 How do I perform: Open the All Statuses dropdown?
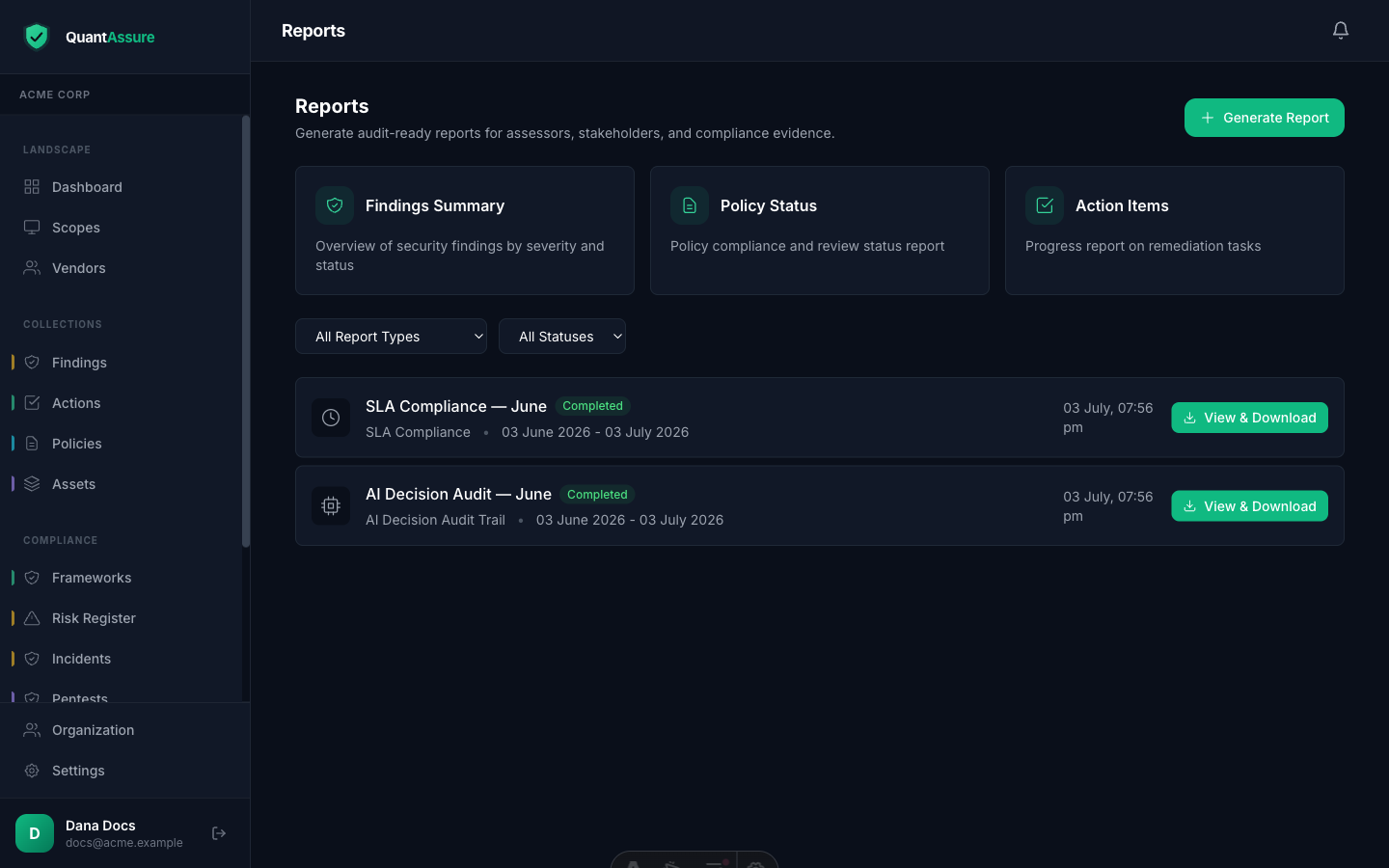point(562,337)
